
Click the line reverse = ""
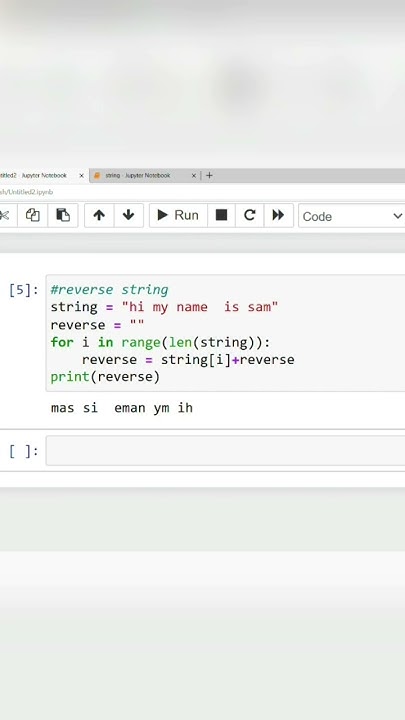click(x=97, y=325)
